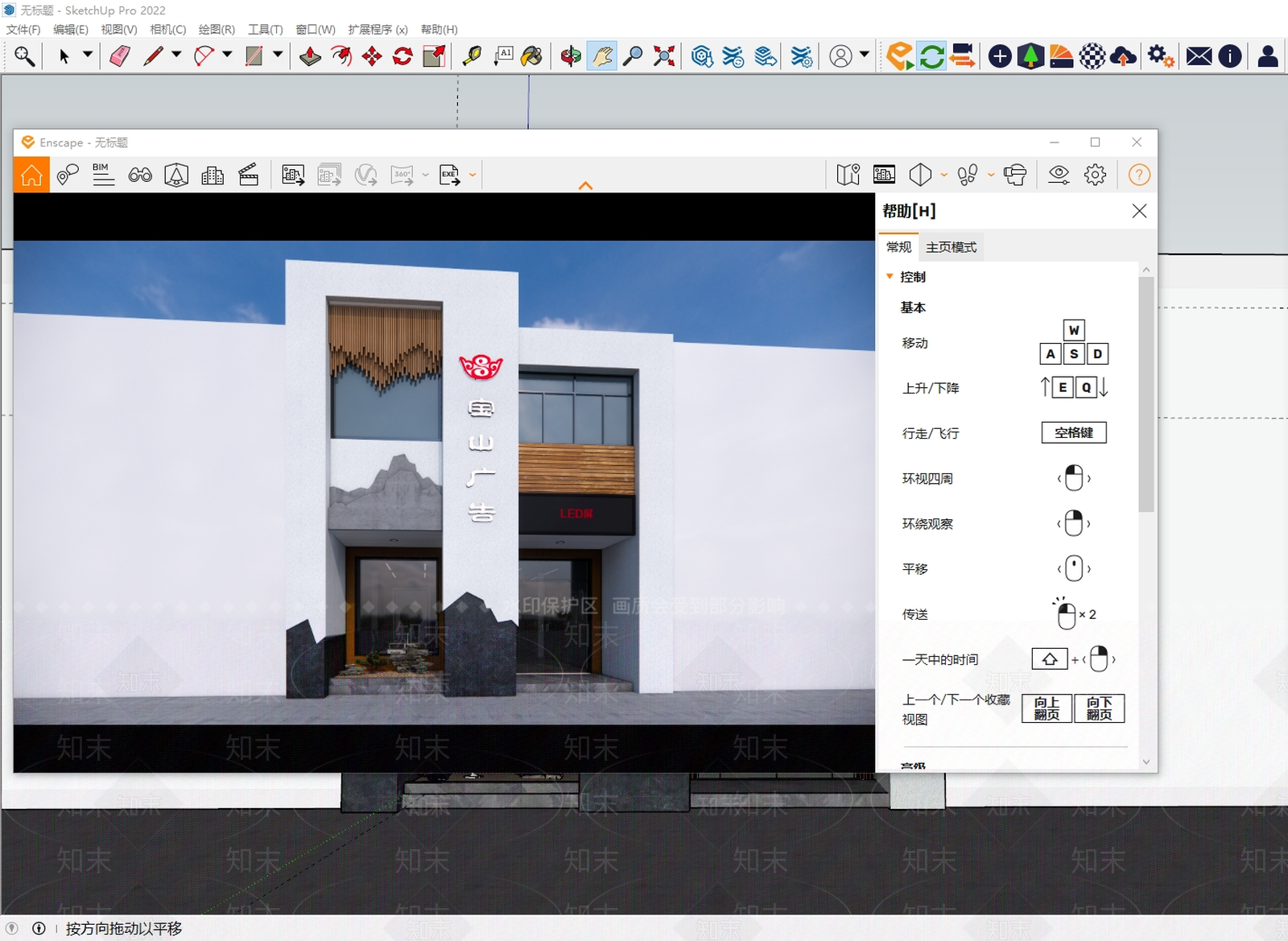The image size is (1288, 941).
Task: Toggle Enscape site context map icon
Action: coord(848,175)
